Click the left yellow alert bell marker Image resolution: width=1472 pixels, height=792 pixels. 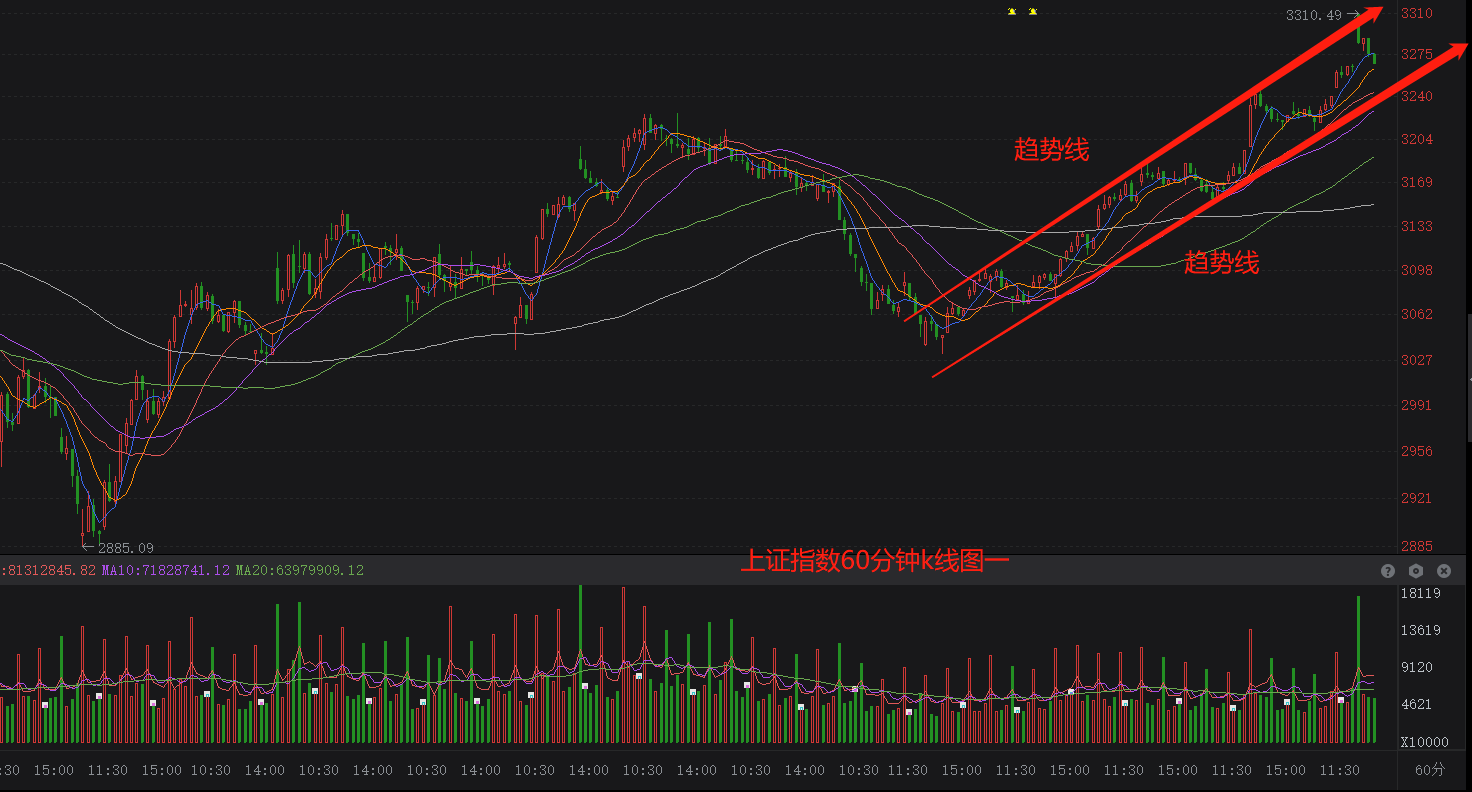click(x=1012, y=12)
